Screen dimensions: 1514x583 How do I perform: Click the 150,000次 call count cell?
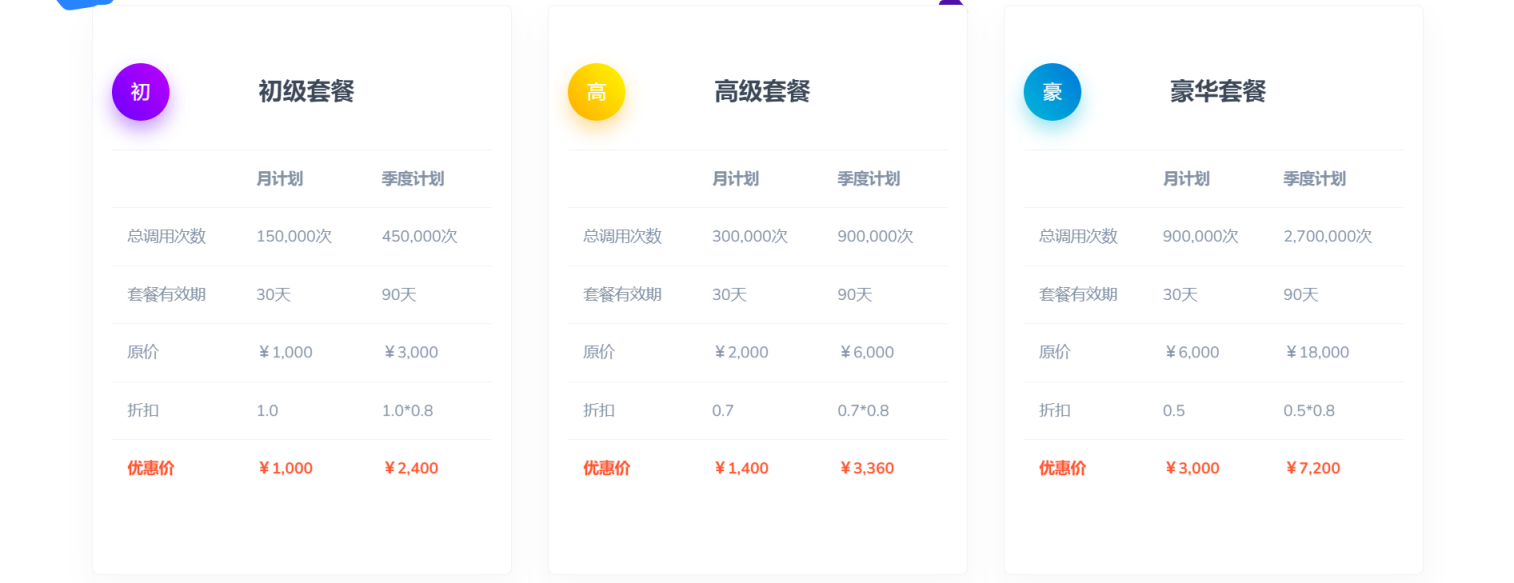click(294, 237)
